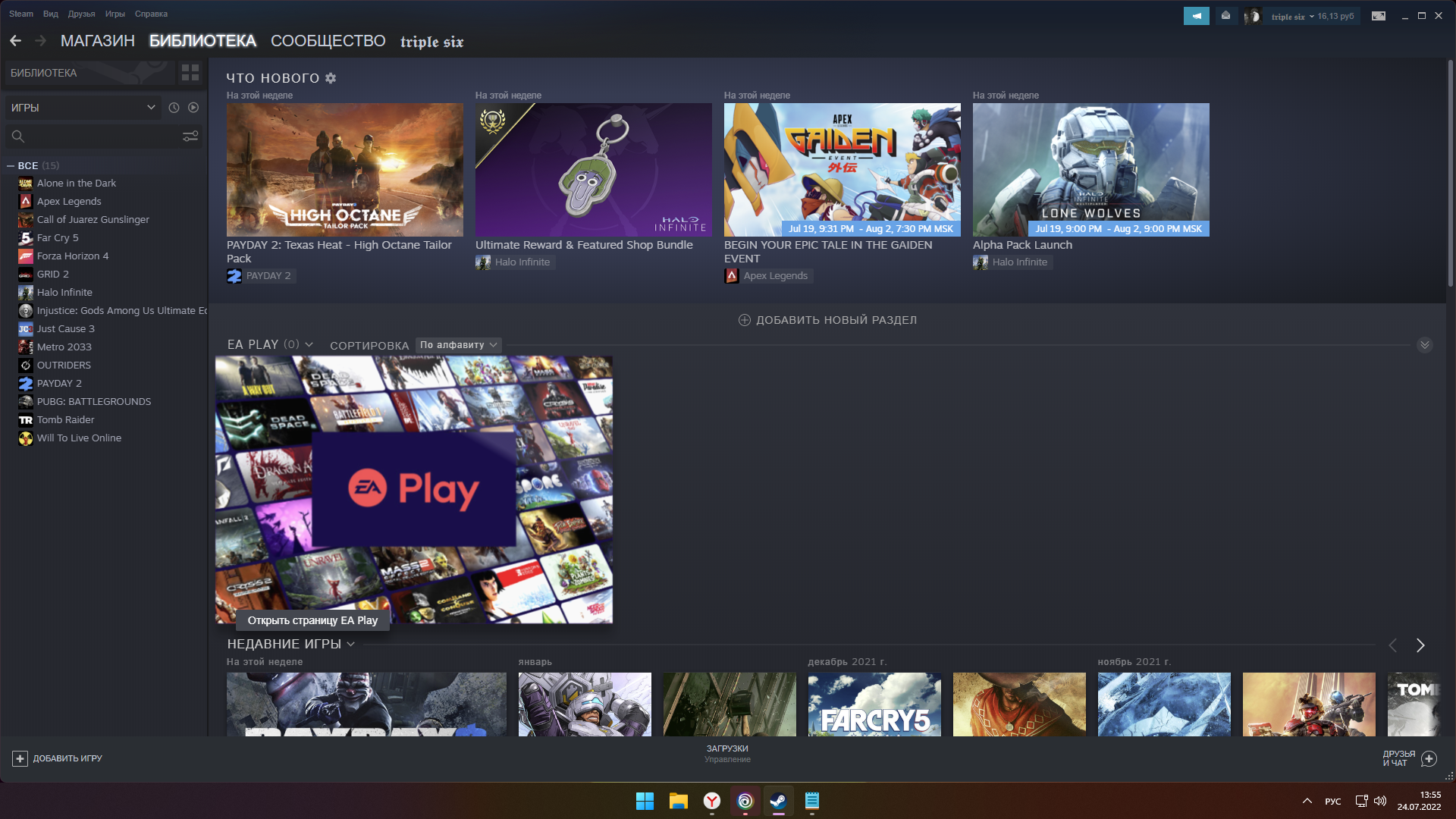Viewport: 1456px width, 819px height.
Task: Click the plus icon beside ДОБАВИТЬ НОВЫЙ РАЗДЕЛ
Action: click(x=745, y=320)
